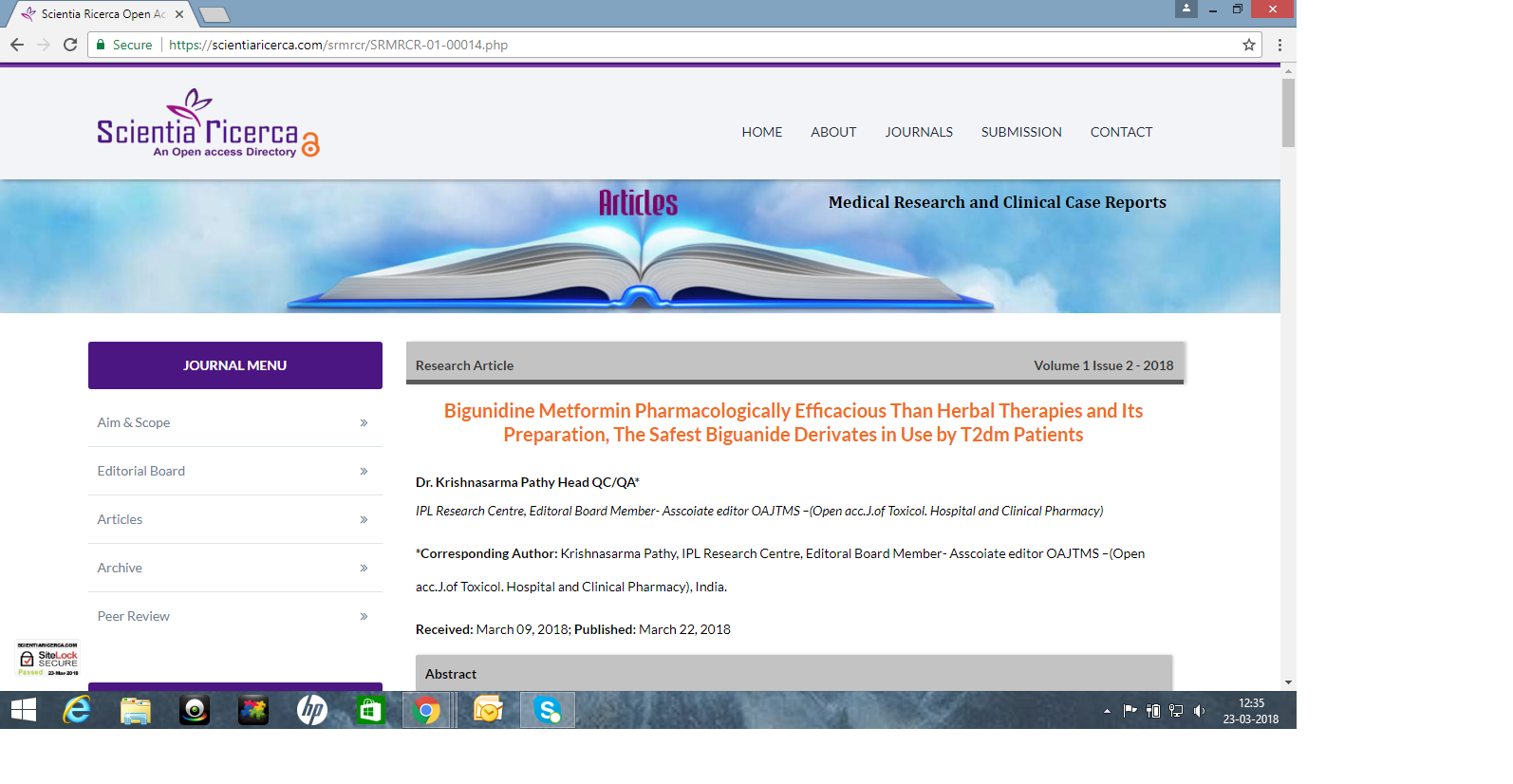1513x784 pixels.
Task: Open Windows Store from taskbar
Action: tap(370, 710)
